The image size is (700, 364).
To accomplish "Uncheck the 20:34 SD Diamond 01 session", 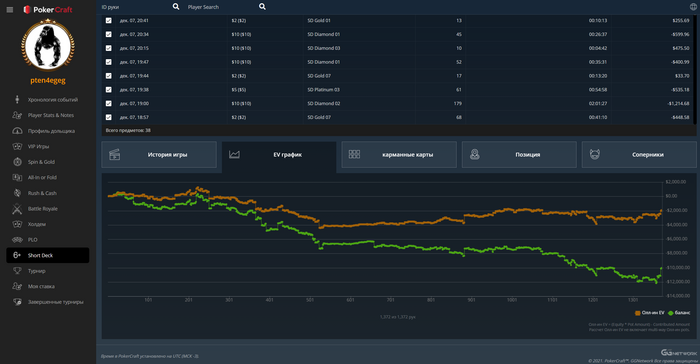I will click(108, 34).
